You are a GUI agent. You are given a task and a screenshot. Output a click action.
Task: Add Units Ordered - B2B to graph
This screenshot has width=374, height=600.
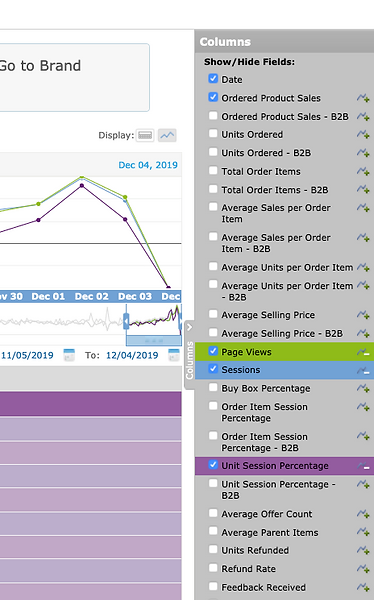pos(363,153)
